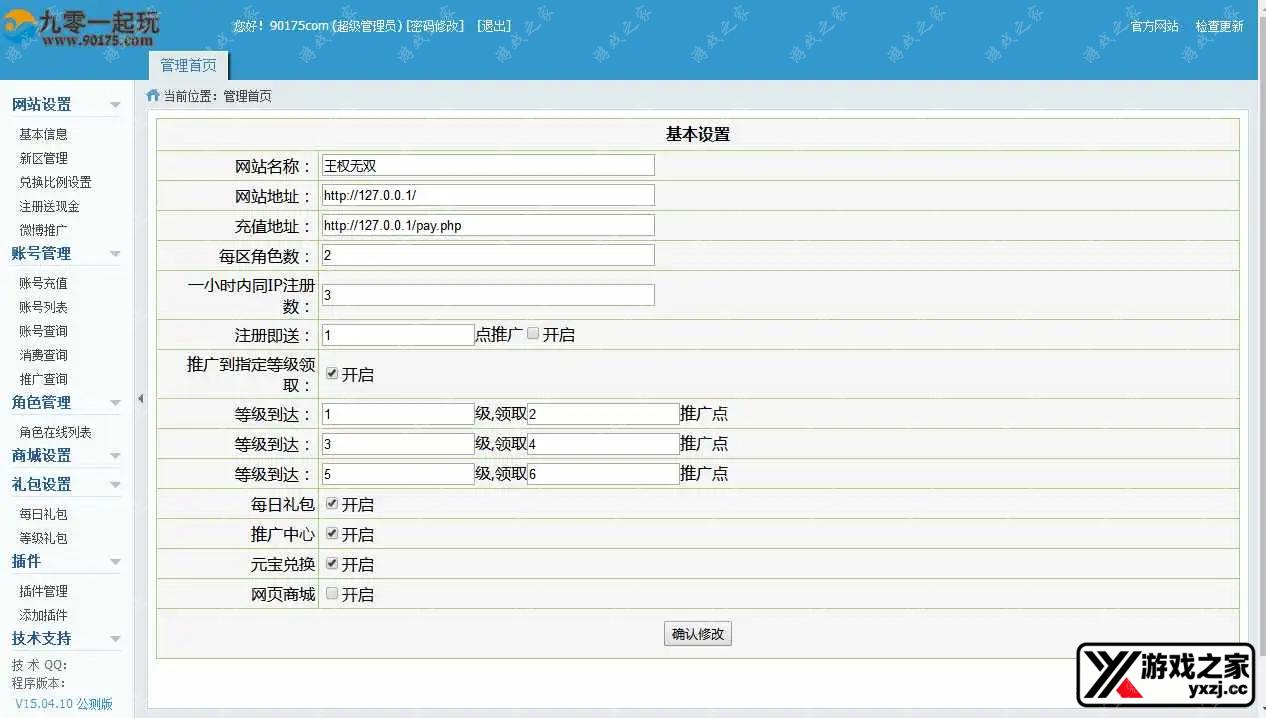Visit the 官方网站 link

click(x=1155, y=26)
